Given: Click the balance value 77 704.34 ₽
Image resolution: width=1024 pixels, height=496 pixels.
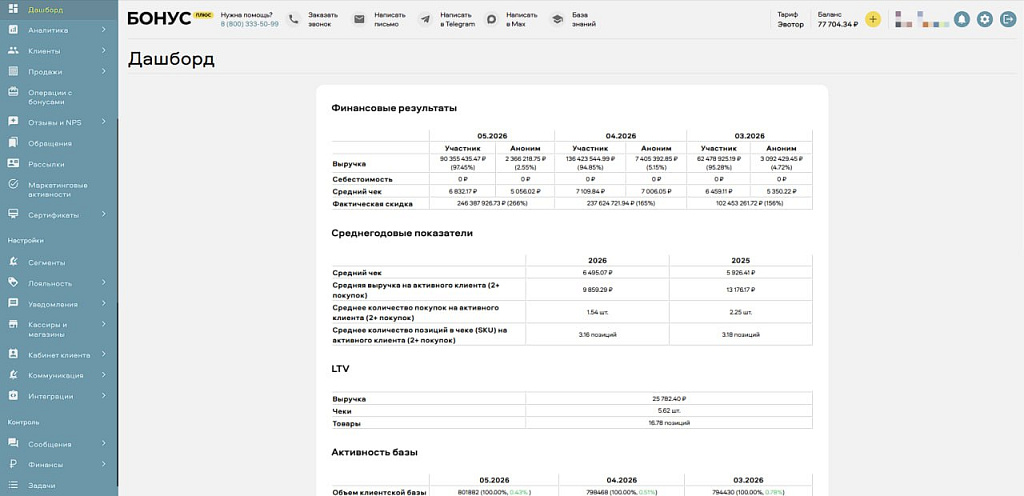Looking at the screenshot, I should coord(838,24).
